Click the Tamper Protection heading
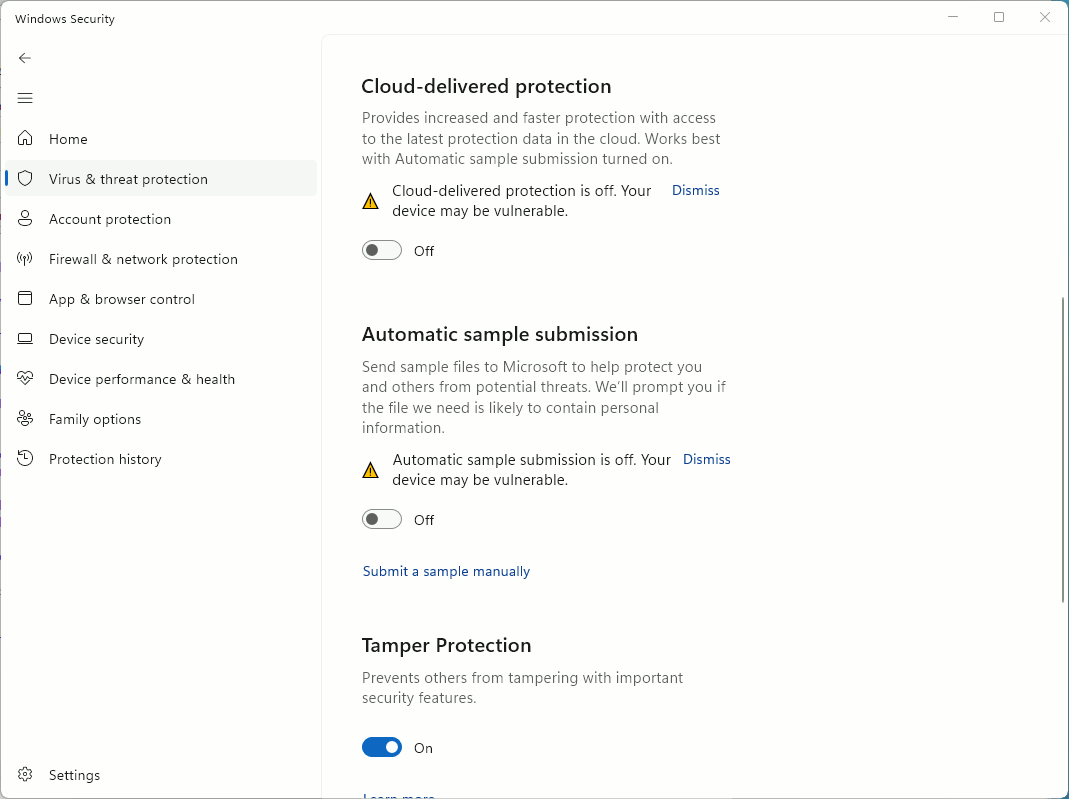 point(447,645)
